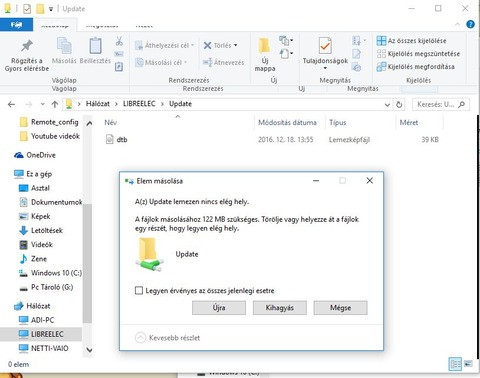The image size is (480, 378).
Task: Expand the Törlés dropdown arrow
Action: point(236,45)
